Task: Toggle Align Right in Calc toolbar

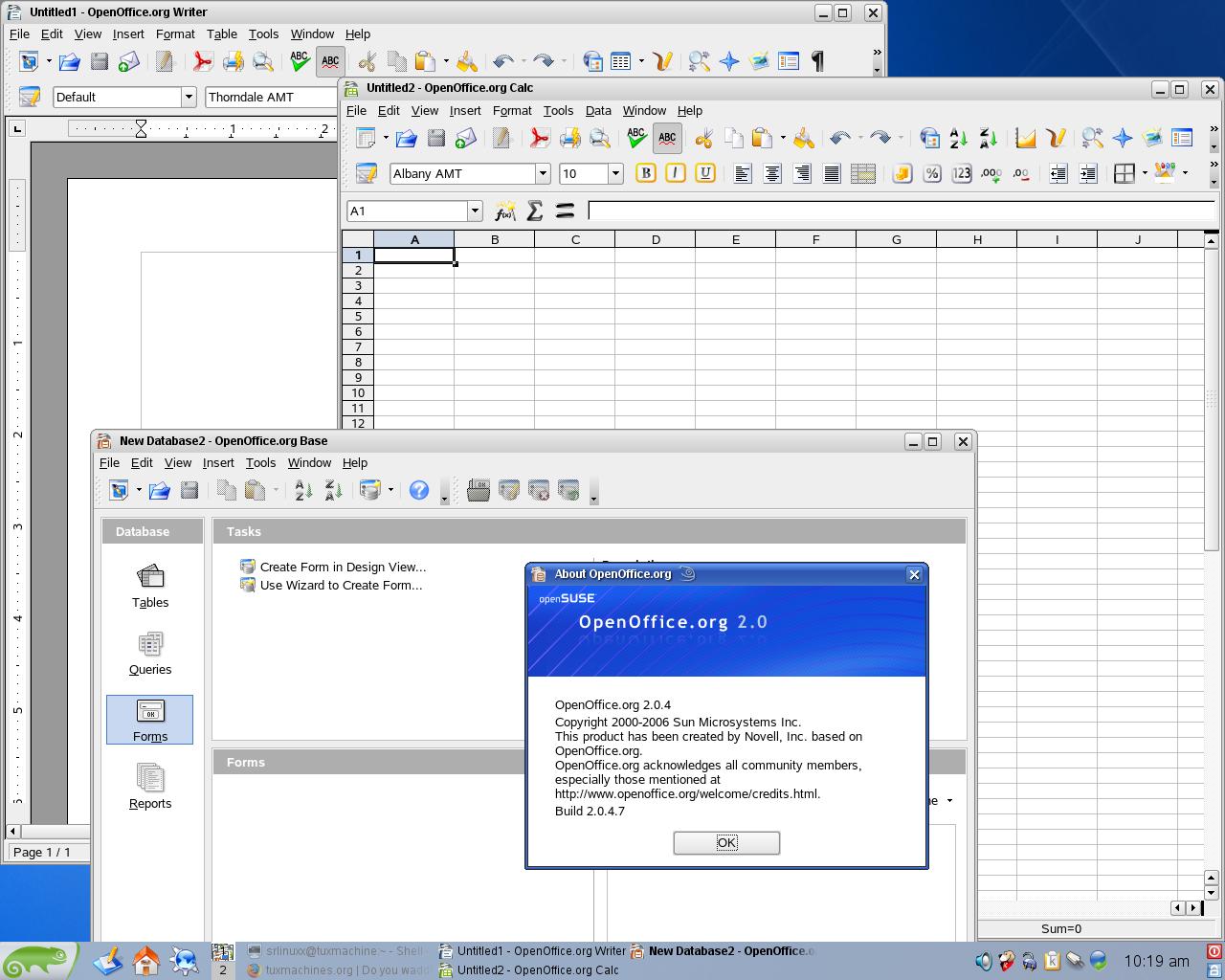Action: (x=802, y=173)
